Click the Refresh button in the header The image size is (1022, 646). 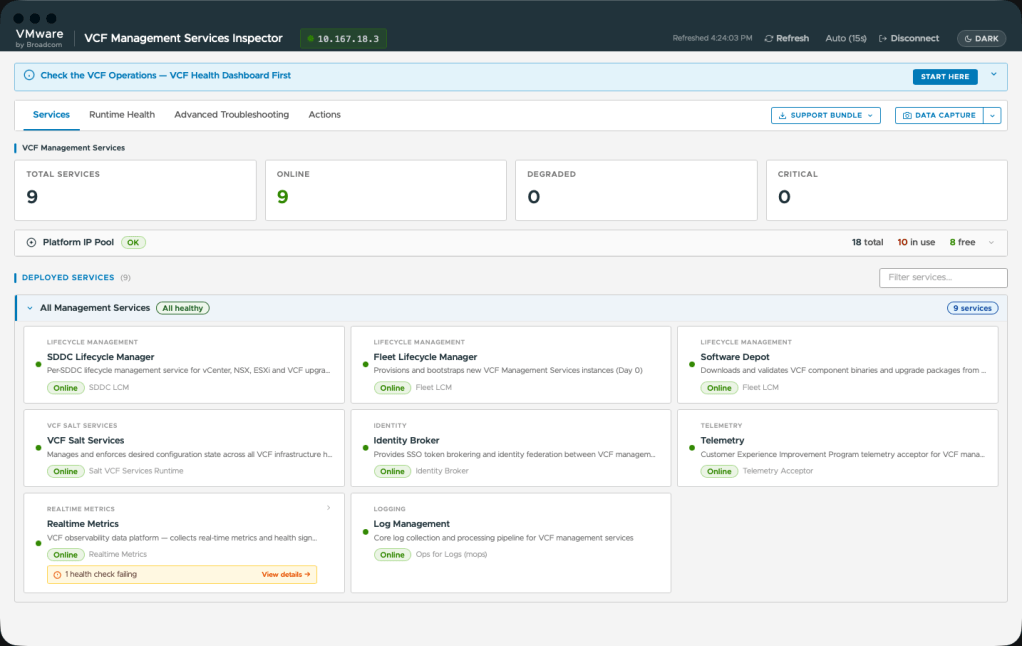click(787, 38)
